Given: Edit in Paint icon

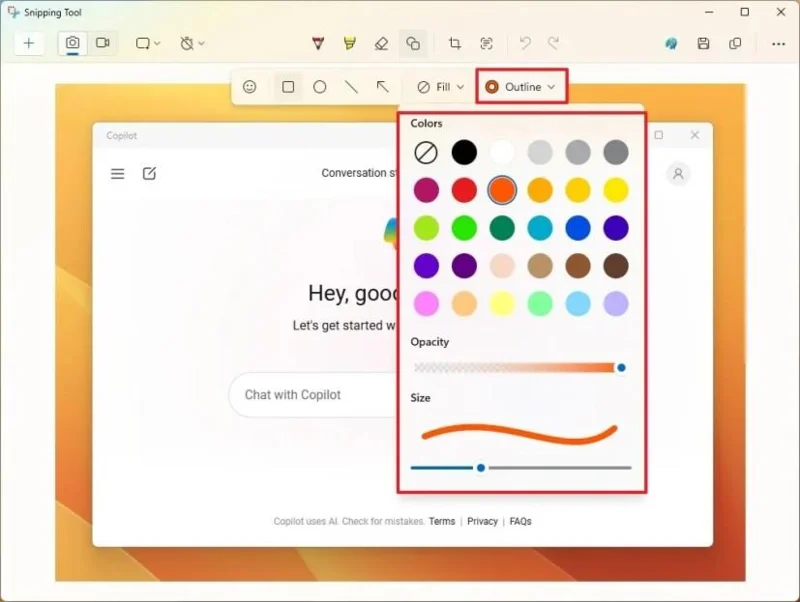Looking at the screenshot, I should click(671, 44).
